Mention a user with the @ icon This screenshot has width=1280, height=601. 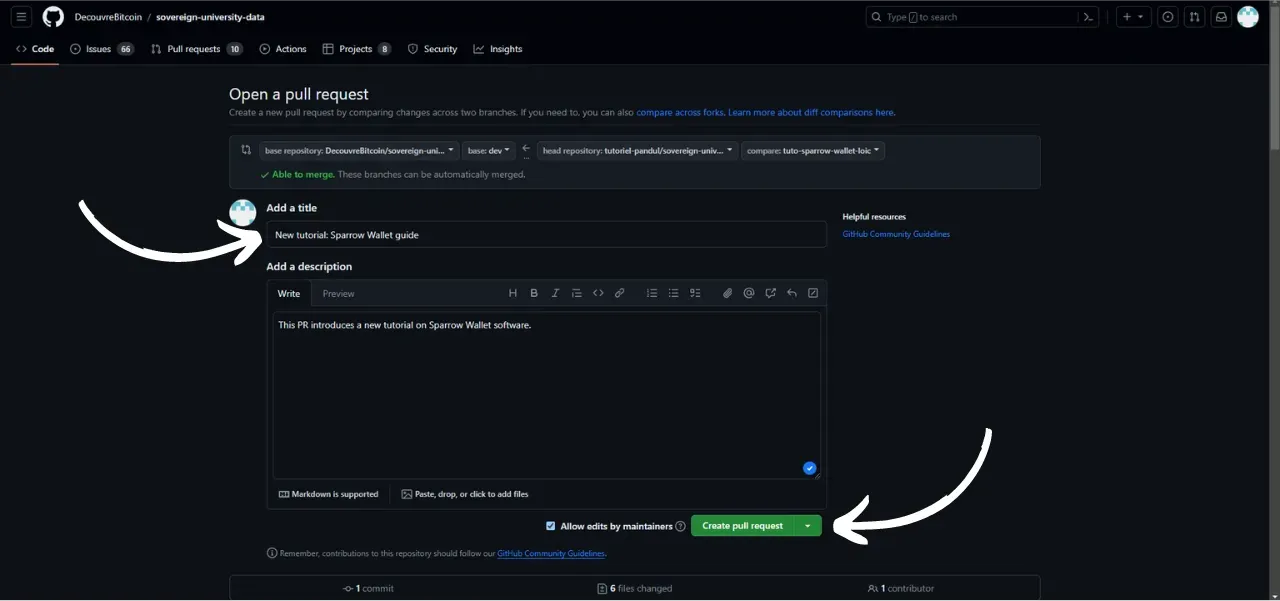(x=749, y=293)
